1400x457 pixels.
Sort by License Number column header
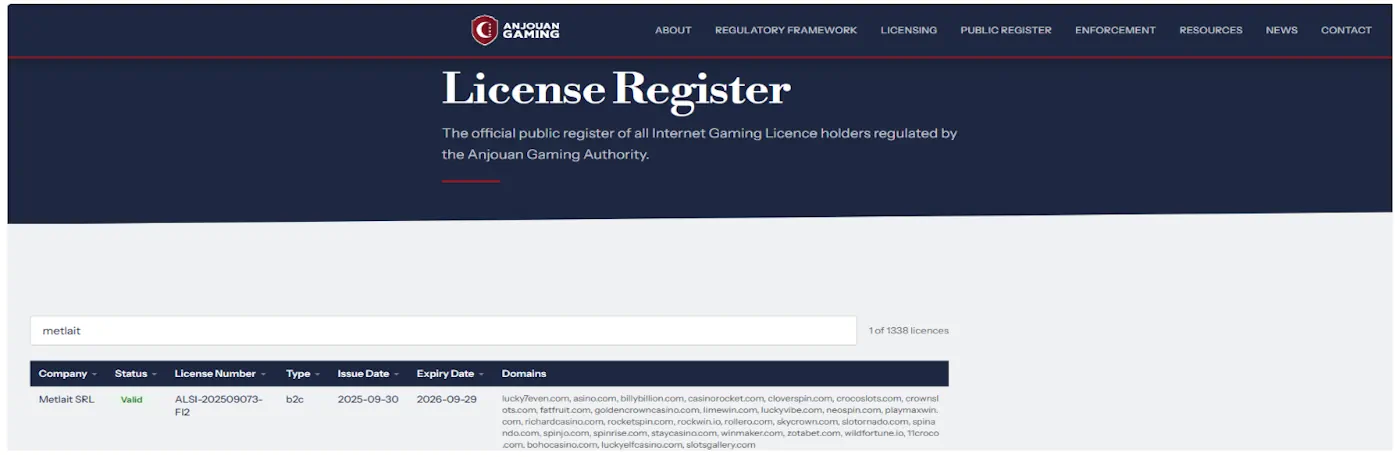(220, 374)
